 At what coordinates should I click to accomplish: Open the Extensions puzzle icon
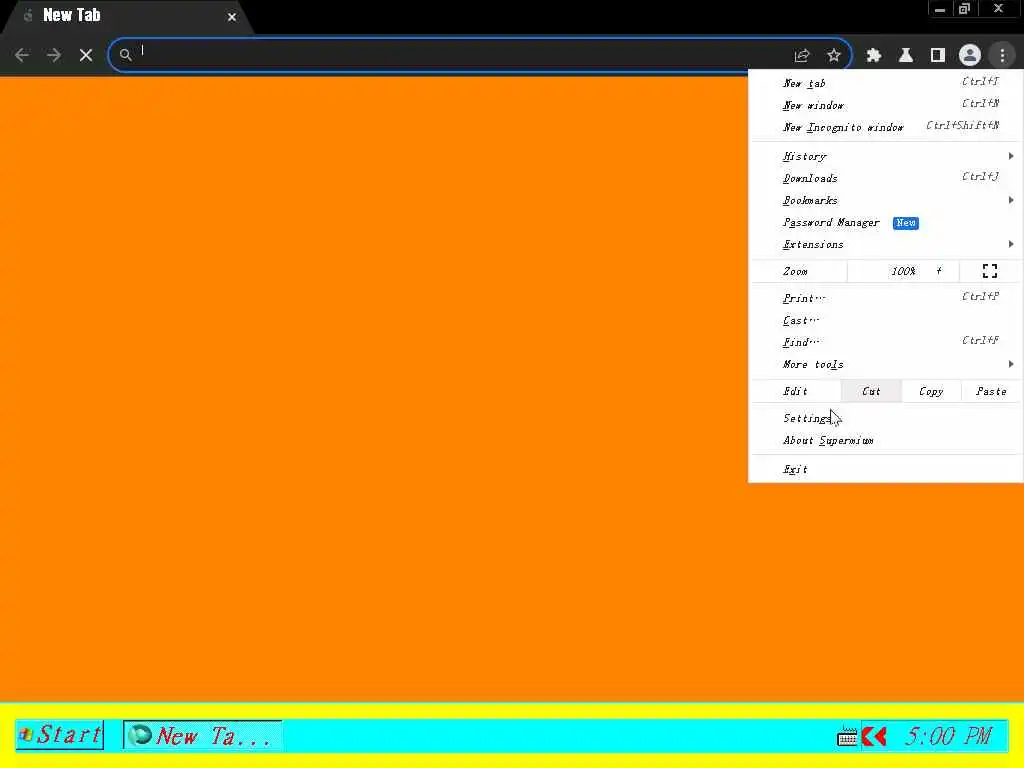coord(874,56)
